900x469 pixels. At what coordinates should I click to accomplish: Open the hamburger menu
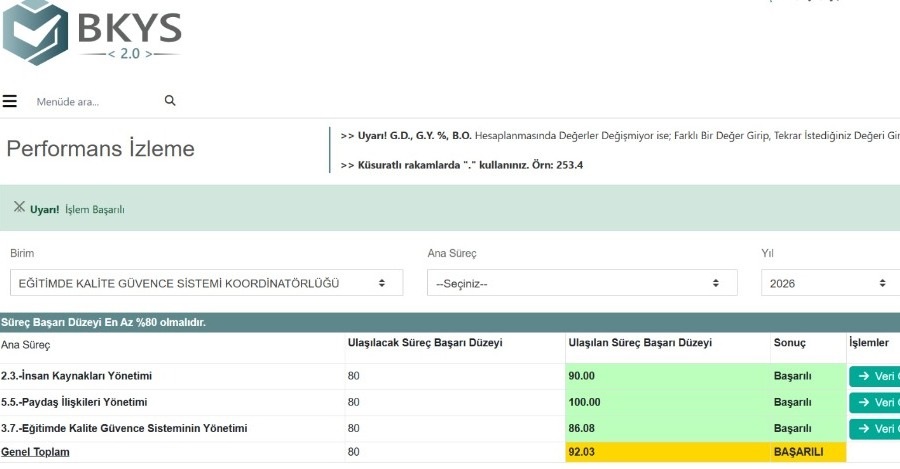(x=10, y=101)
